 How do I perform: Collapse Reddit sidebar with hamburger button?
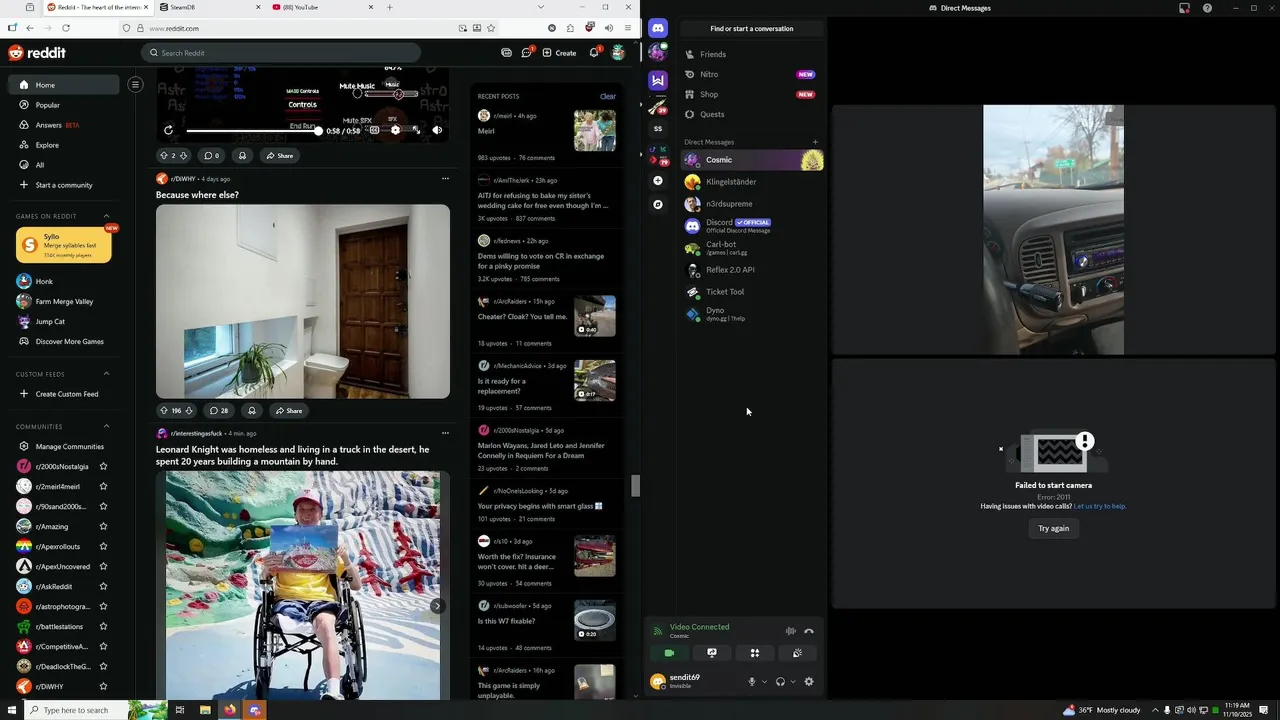click(135, 84)
